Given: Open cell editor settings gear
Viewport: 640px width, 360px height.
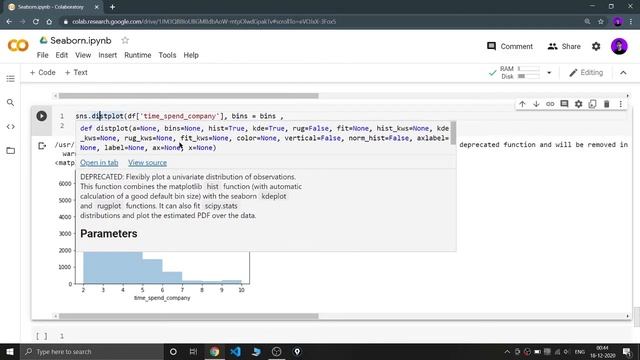Looking at the screenshot, I should (578, 104).
